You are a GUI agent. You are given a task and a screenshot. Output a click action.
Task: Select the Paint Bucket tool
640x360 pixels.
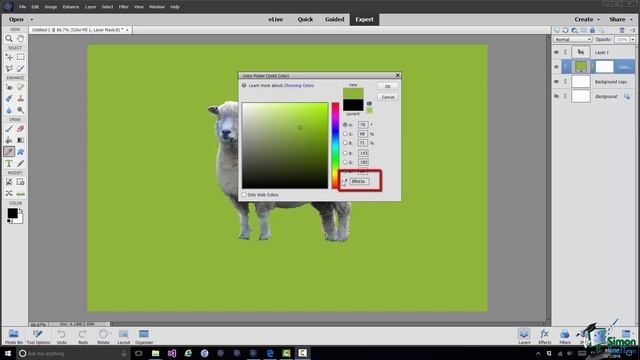click(9, 140)
